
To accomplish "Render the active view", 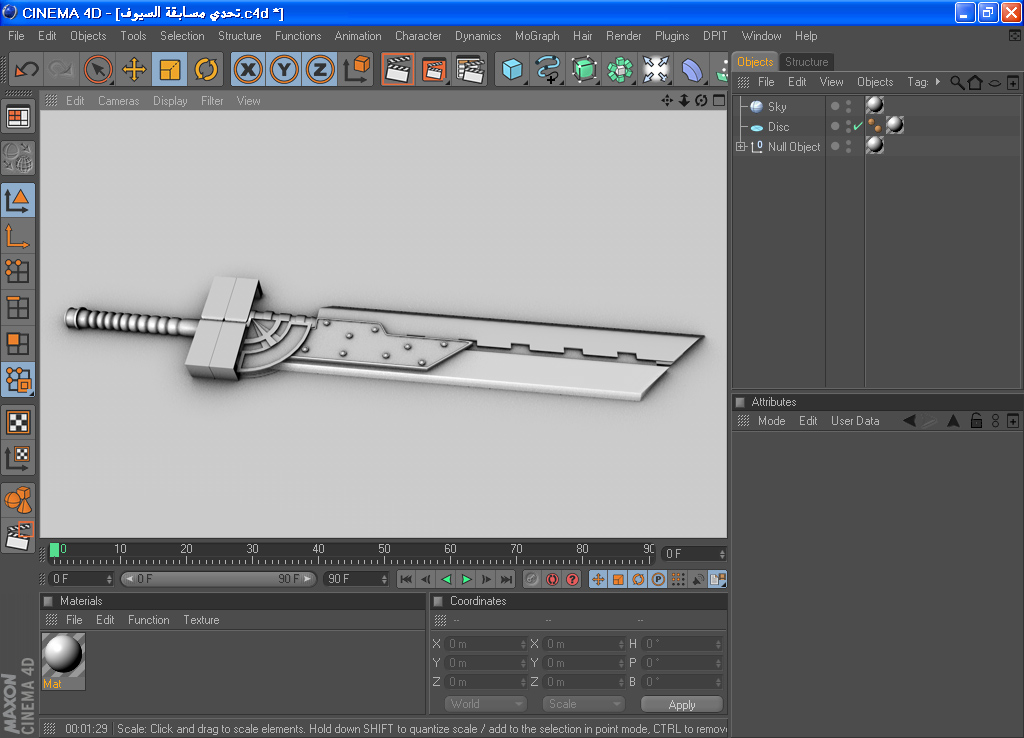I will (398, 69).
